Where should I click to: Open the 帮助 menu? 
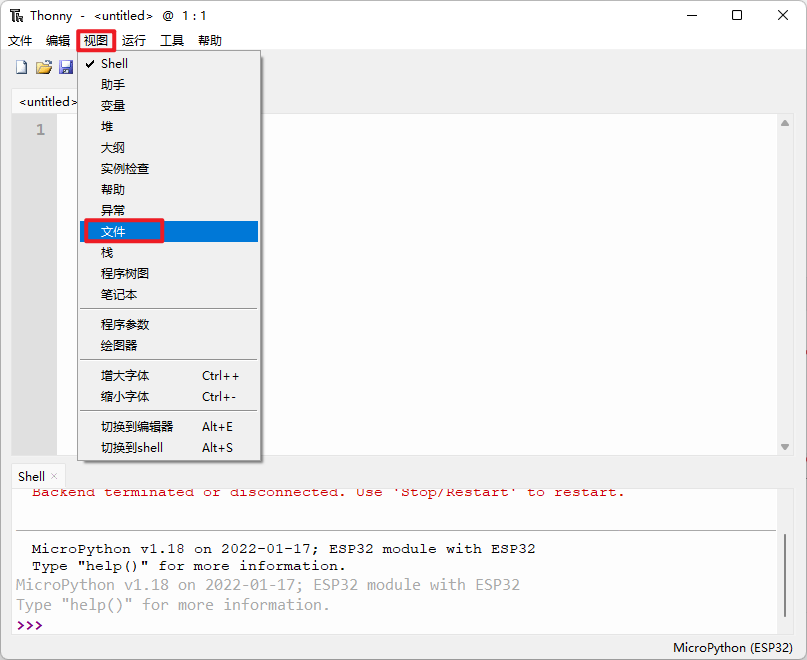point(209,40)
